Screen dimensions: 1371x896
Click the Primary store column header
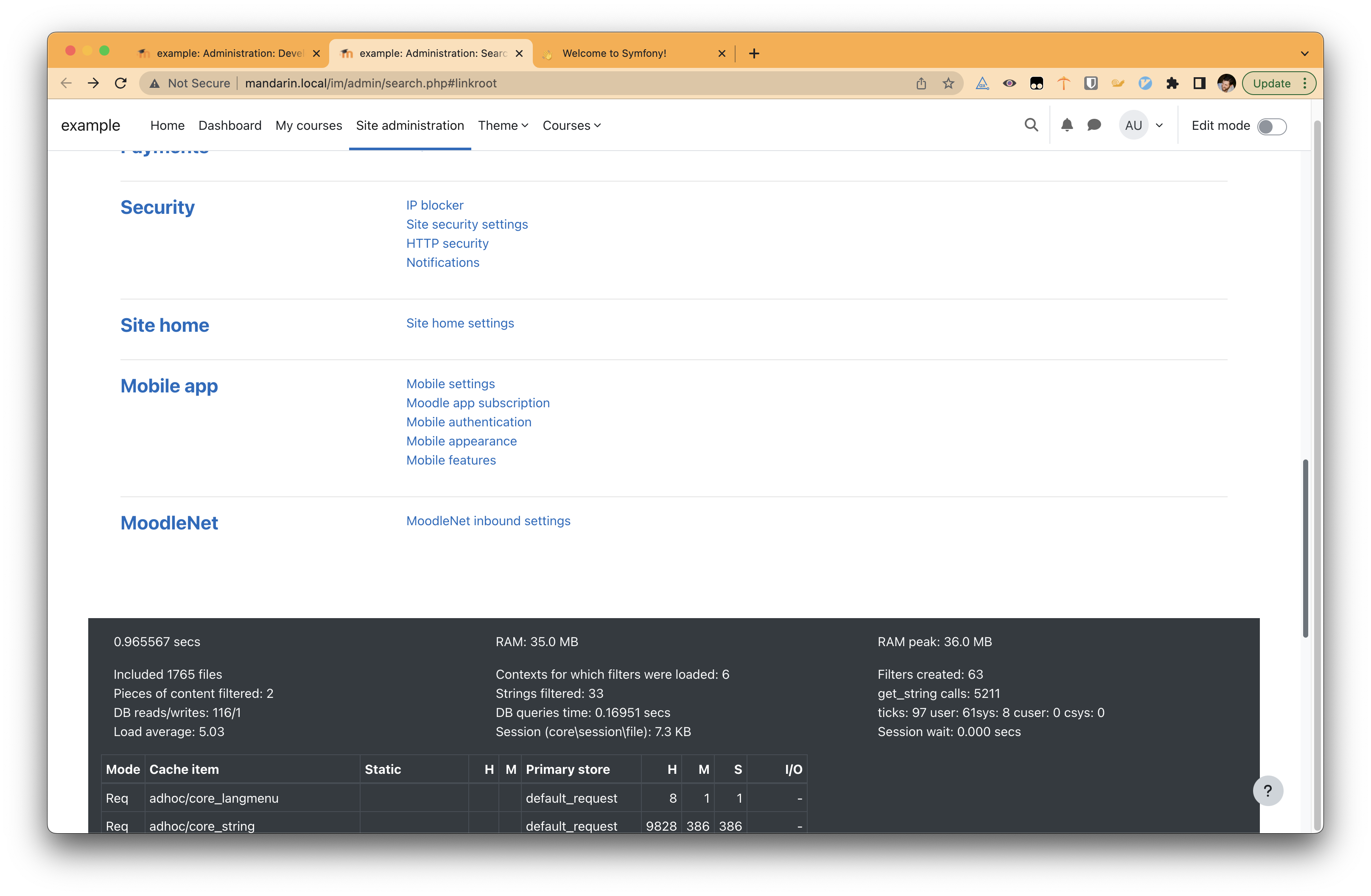tap(581, 769)
